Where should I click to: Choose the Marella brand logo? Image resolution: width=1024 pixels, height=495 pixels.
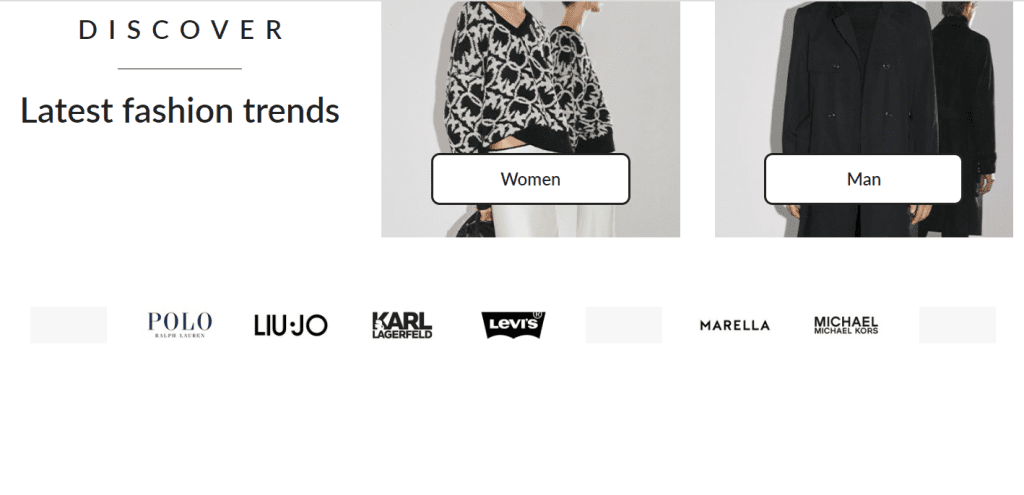pyautogui.click(x=735, y=325)
